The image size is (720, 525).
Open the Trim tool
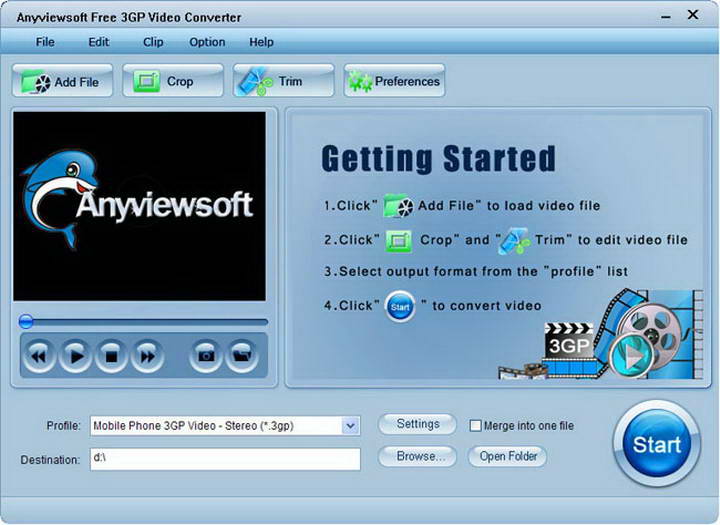pos(283,81)
